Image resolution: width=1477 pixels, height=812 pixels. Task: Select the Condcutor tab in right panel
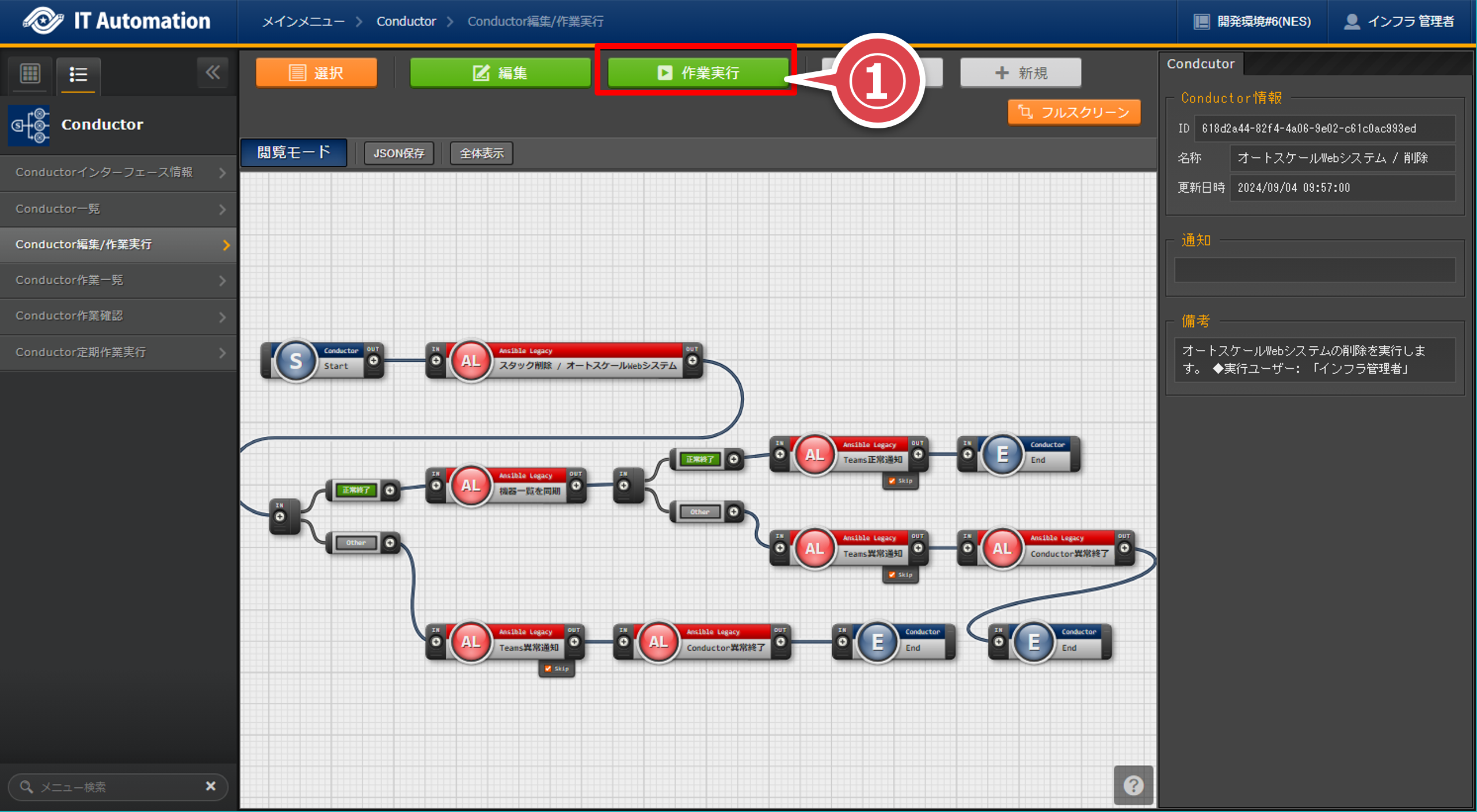(1200, 64)
